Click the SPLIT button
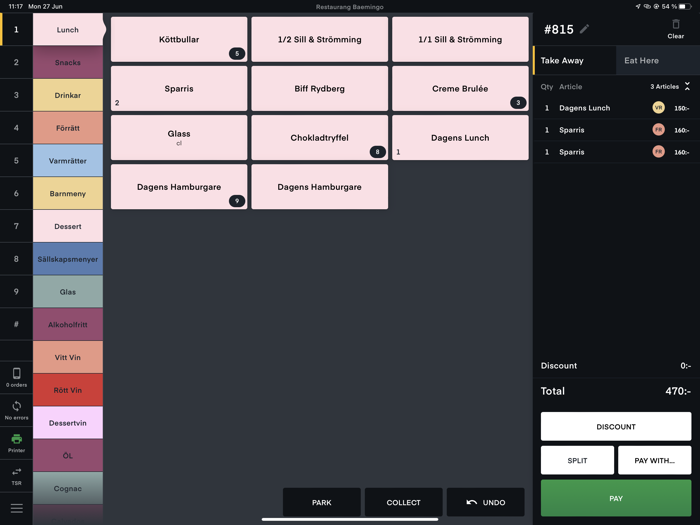This screenshot has height=525, width=700. [x=577, y=460]
